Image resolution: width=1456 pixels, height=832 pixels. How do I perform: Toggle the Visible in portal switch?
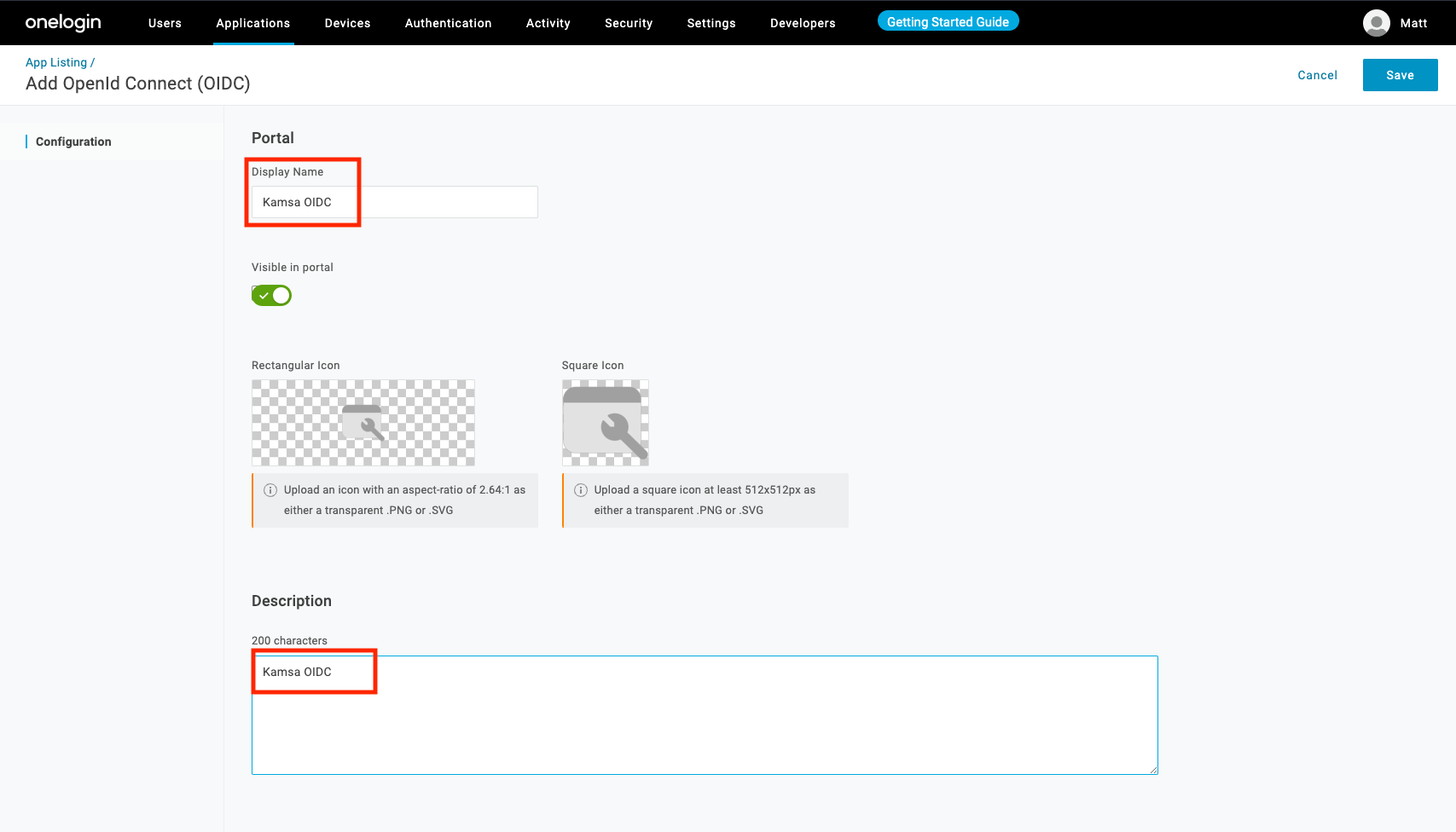pos(271,295)
